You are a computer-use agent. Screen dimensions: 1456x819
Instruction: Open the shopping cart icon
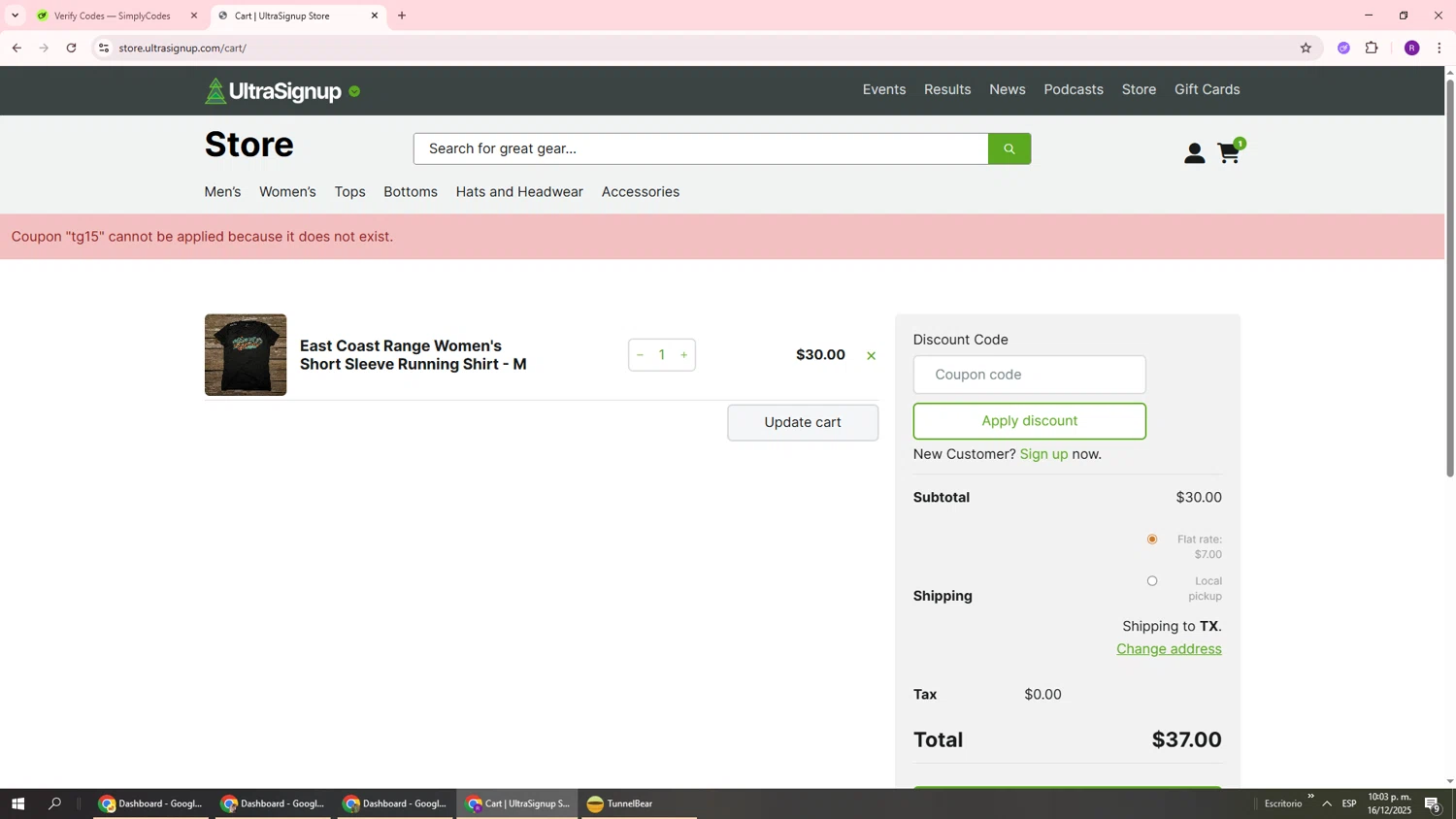click(1229, 152)
